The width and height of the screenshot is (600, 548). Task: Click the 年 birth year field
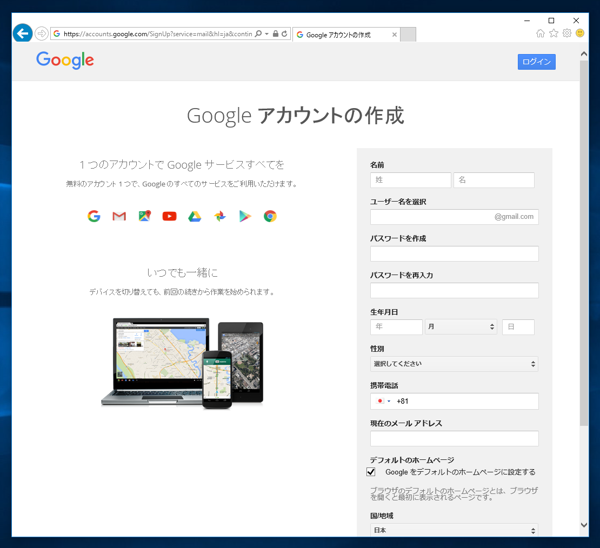click(x=396, y=327)
